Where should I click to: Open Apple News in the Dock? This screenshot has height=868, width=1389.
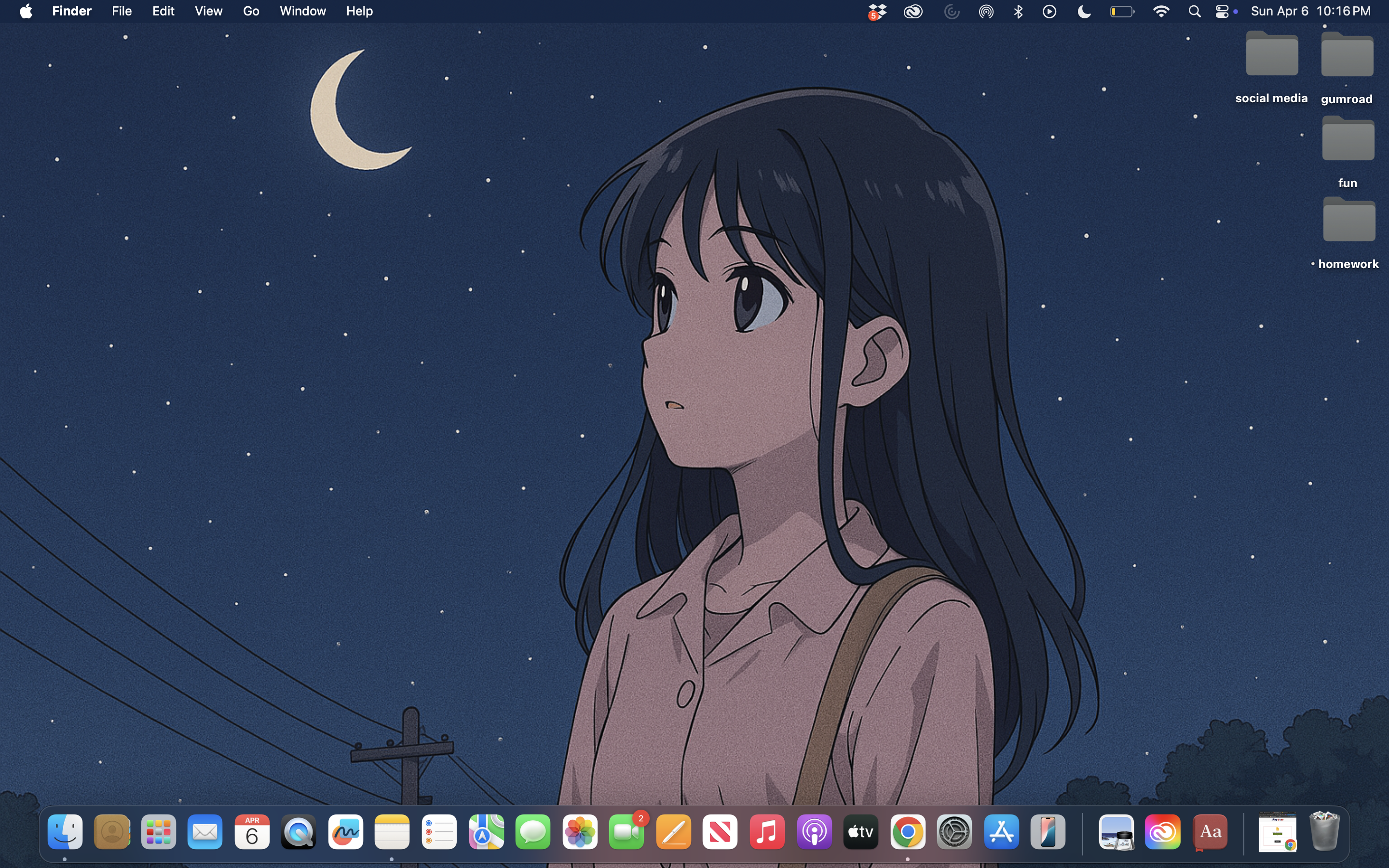pos(721,832)
